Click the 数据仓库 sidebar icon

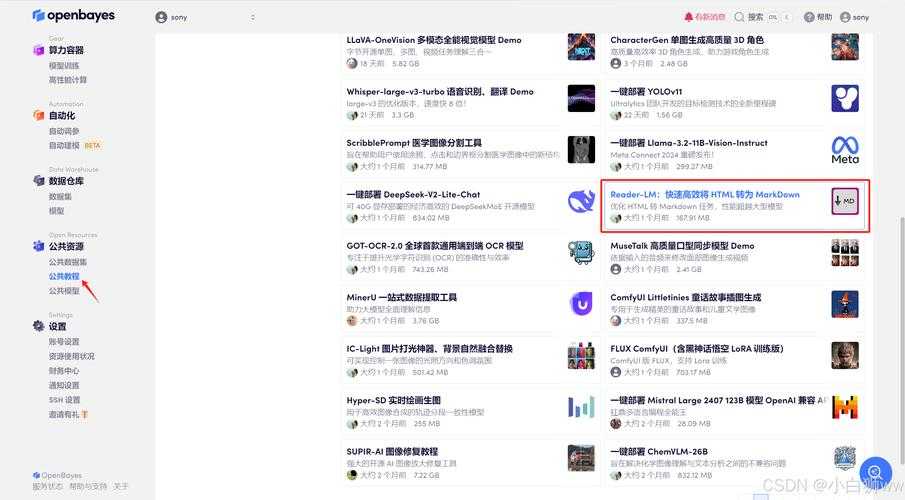[x=38, y=181]
